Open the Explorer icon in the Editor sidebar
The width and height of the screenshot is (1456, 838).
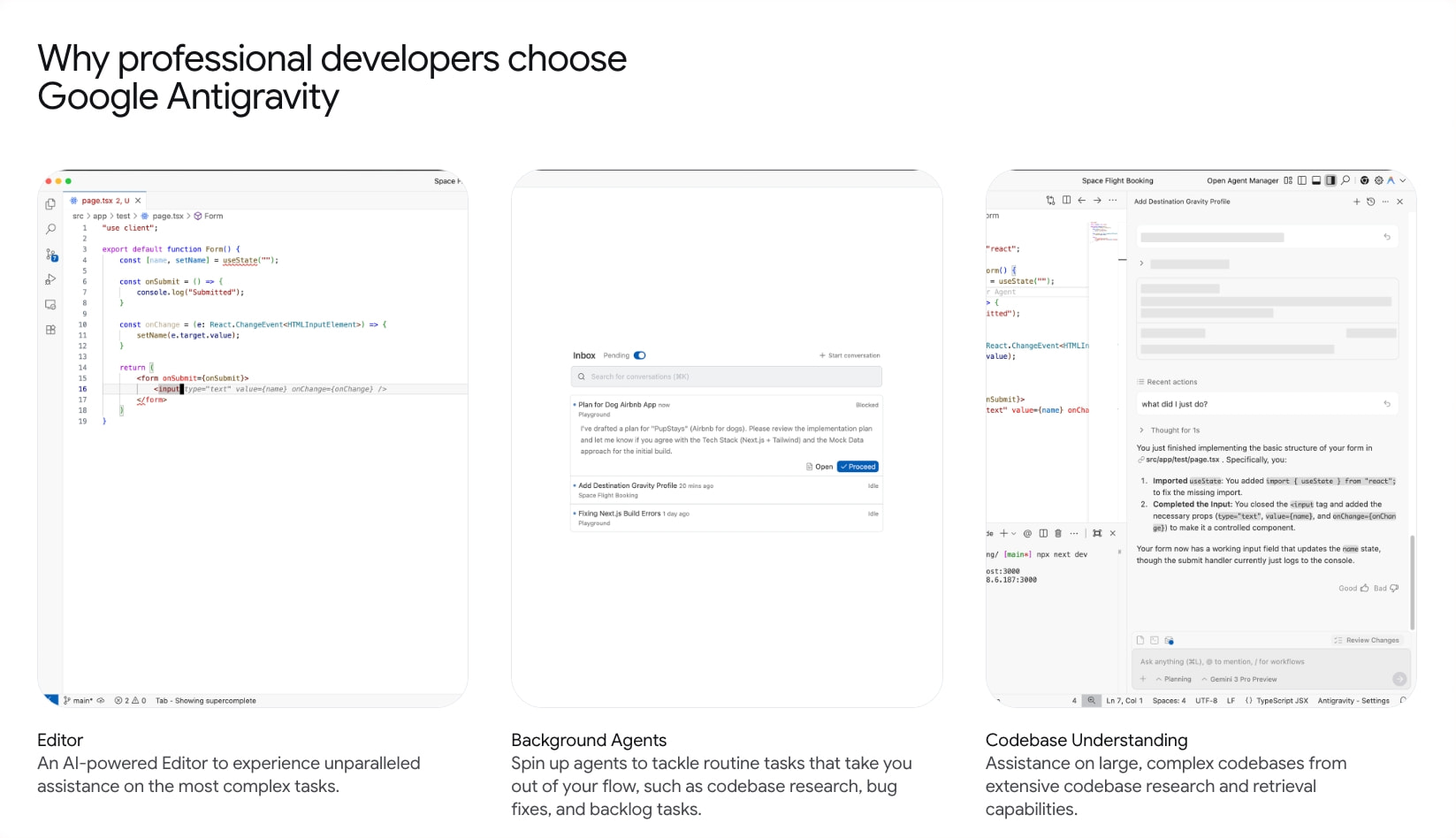(x=50, y=204)
